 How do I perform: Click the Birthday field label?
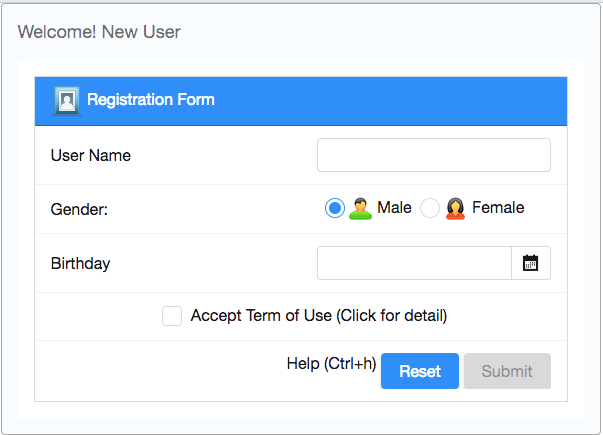tap(80, 264)
